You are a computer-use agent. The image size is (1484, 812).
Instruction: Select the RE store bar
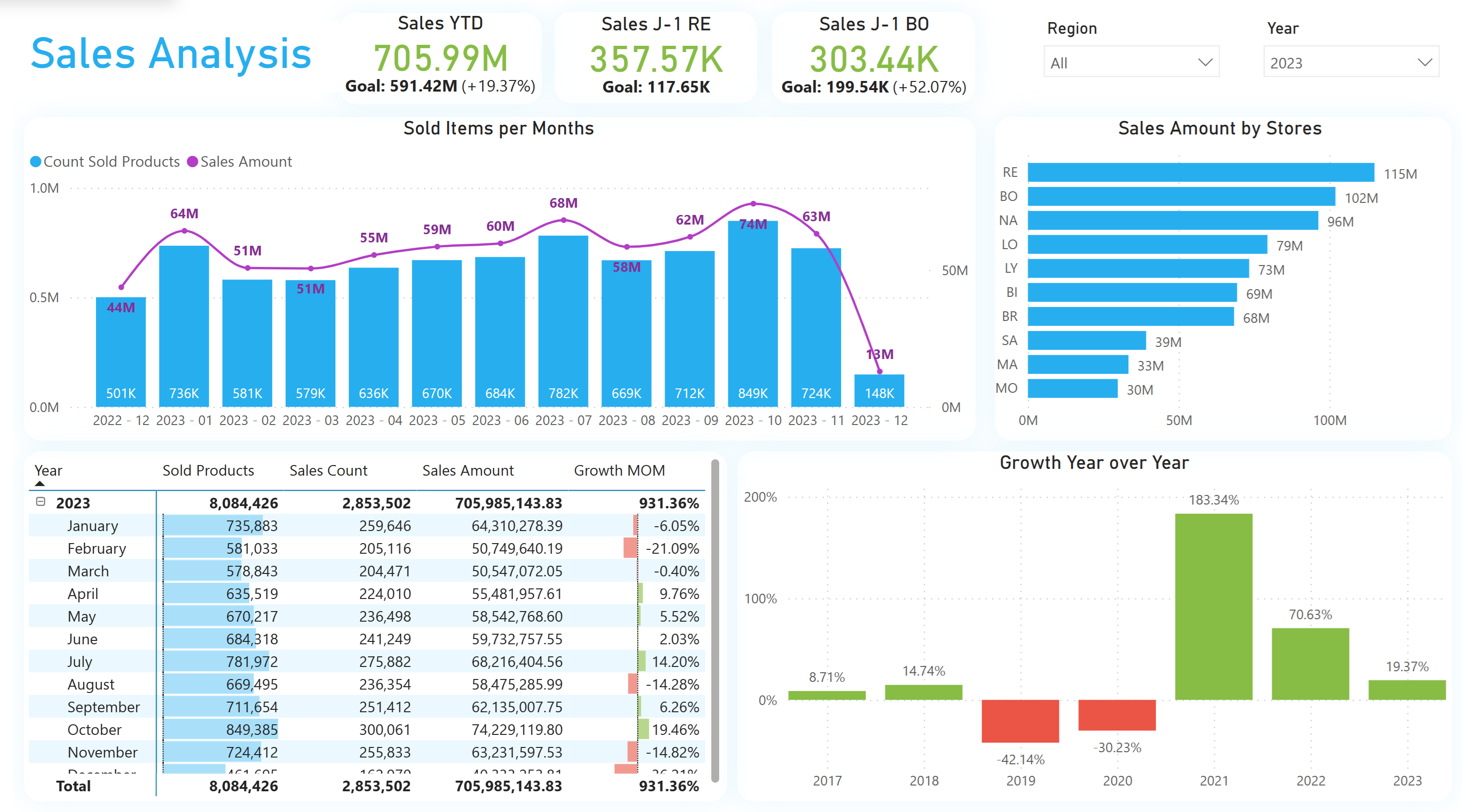click(x=1200, y=172)
